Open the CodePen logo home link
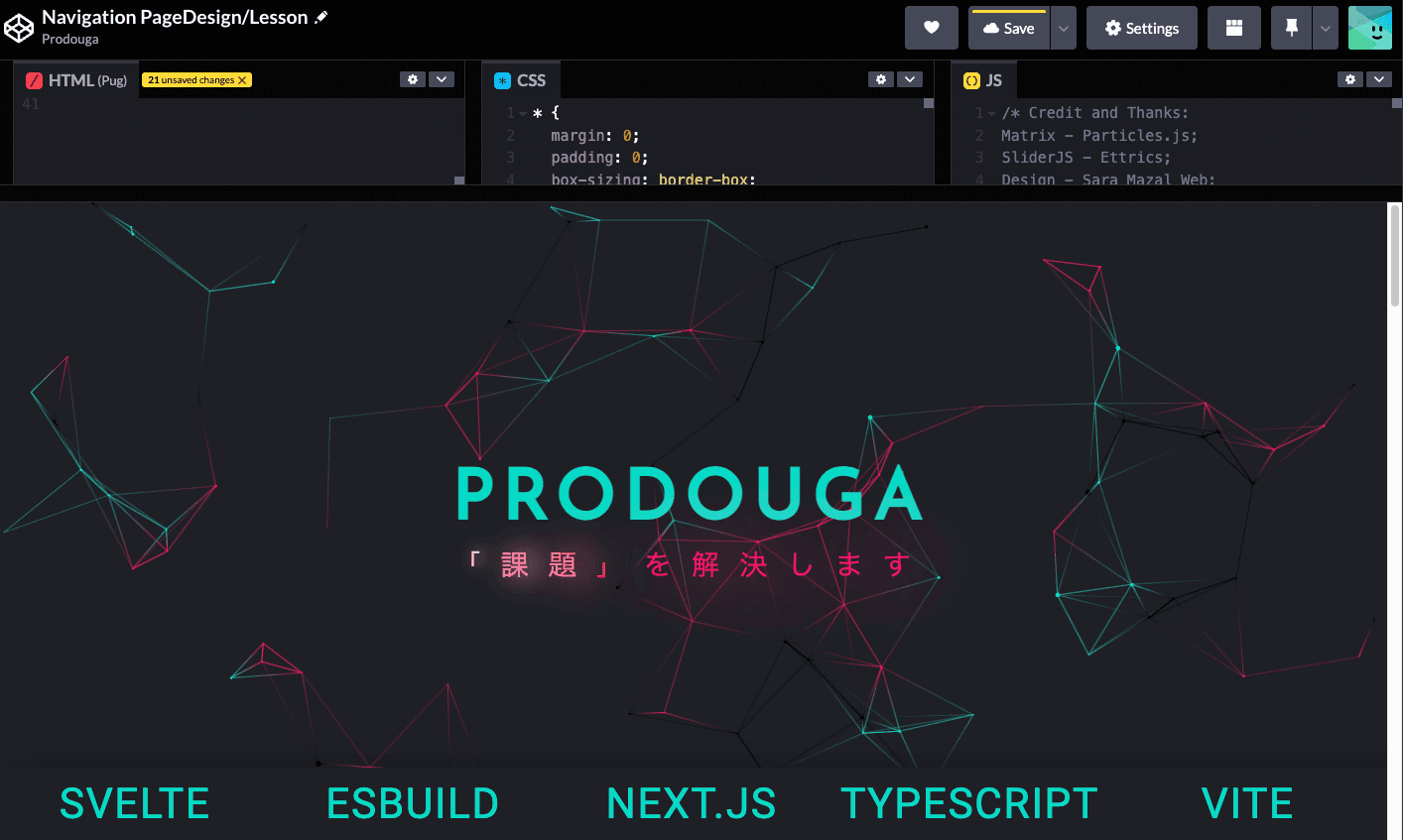Image resolution: width=1403 pixels, height=840 pixels. [x=19, y=28]
